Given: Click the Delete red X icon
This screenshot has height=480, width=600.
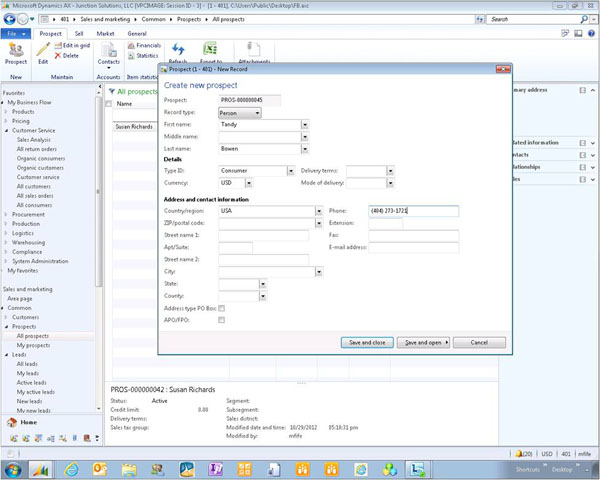Looking at the screenshot, I should pyautogui.click(x=57, y=56).
